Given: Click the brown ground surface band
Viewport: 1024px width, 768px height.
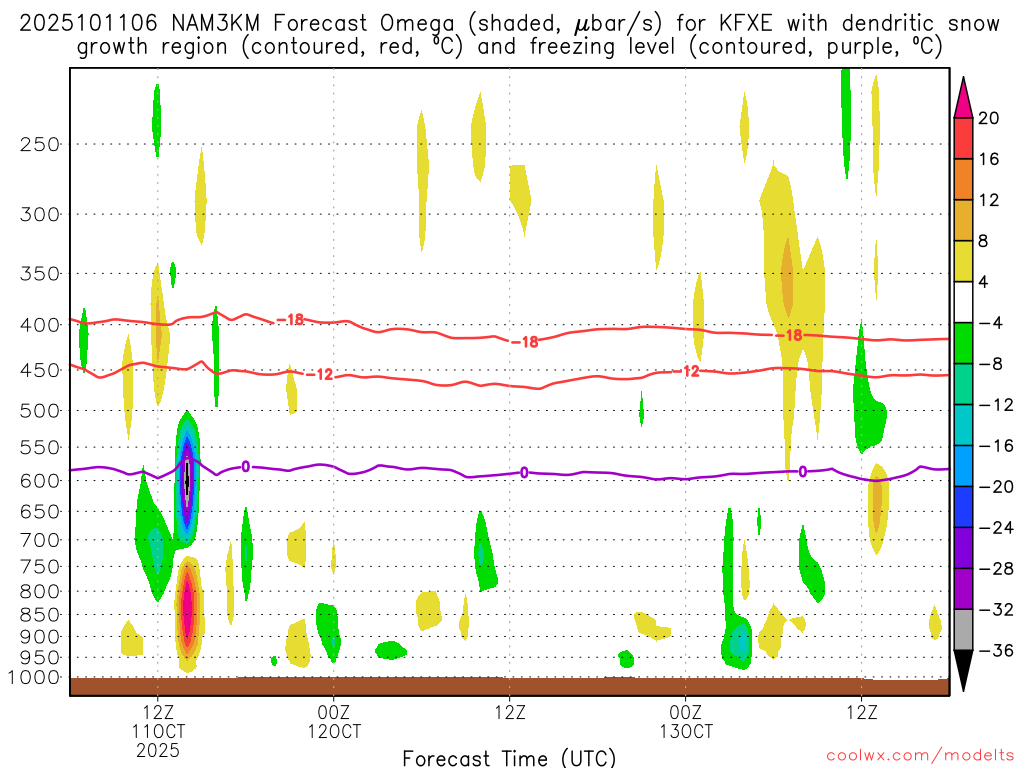Looking at the screenshot, I should click(x=509, y=686).
